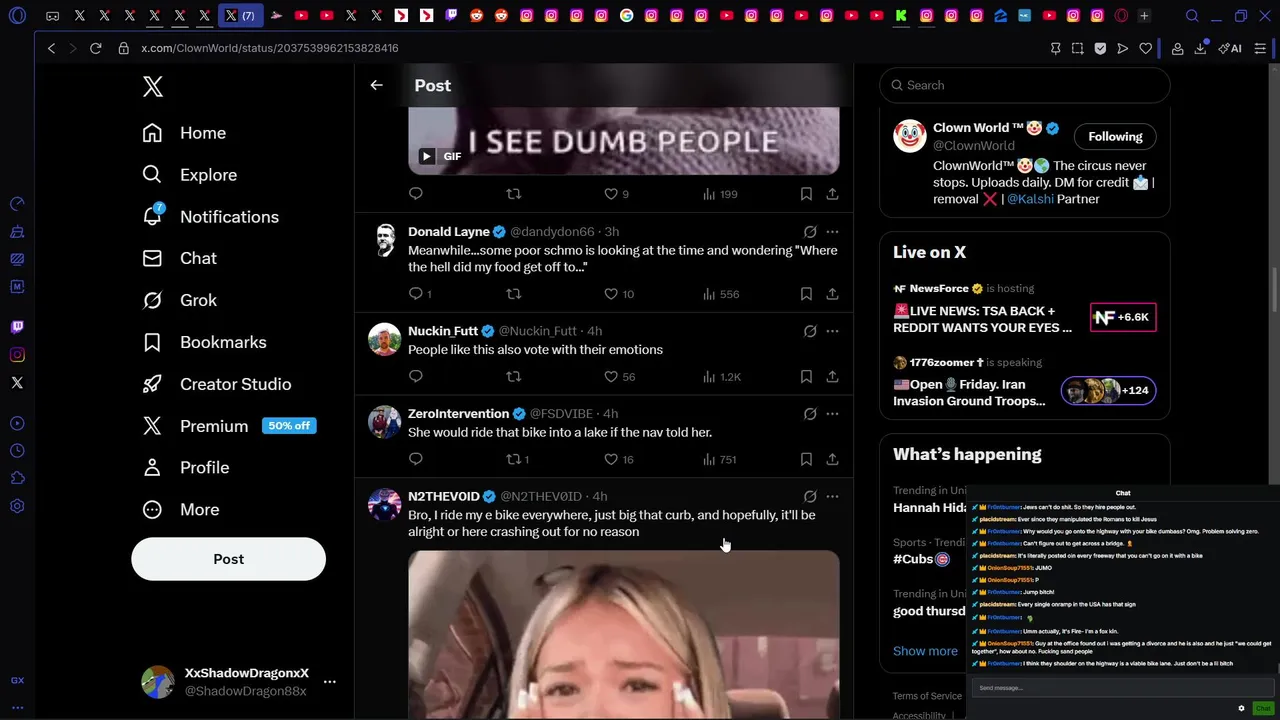The width and height of the screenshot is (1280, 720).
Task: Open Twitch in Opera sidebar
Action: (17, 327)
